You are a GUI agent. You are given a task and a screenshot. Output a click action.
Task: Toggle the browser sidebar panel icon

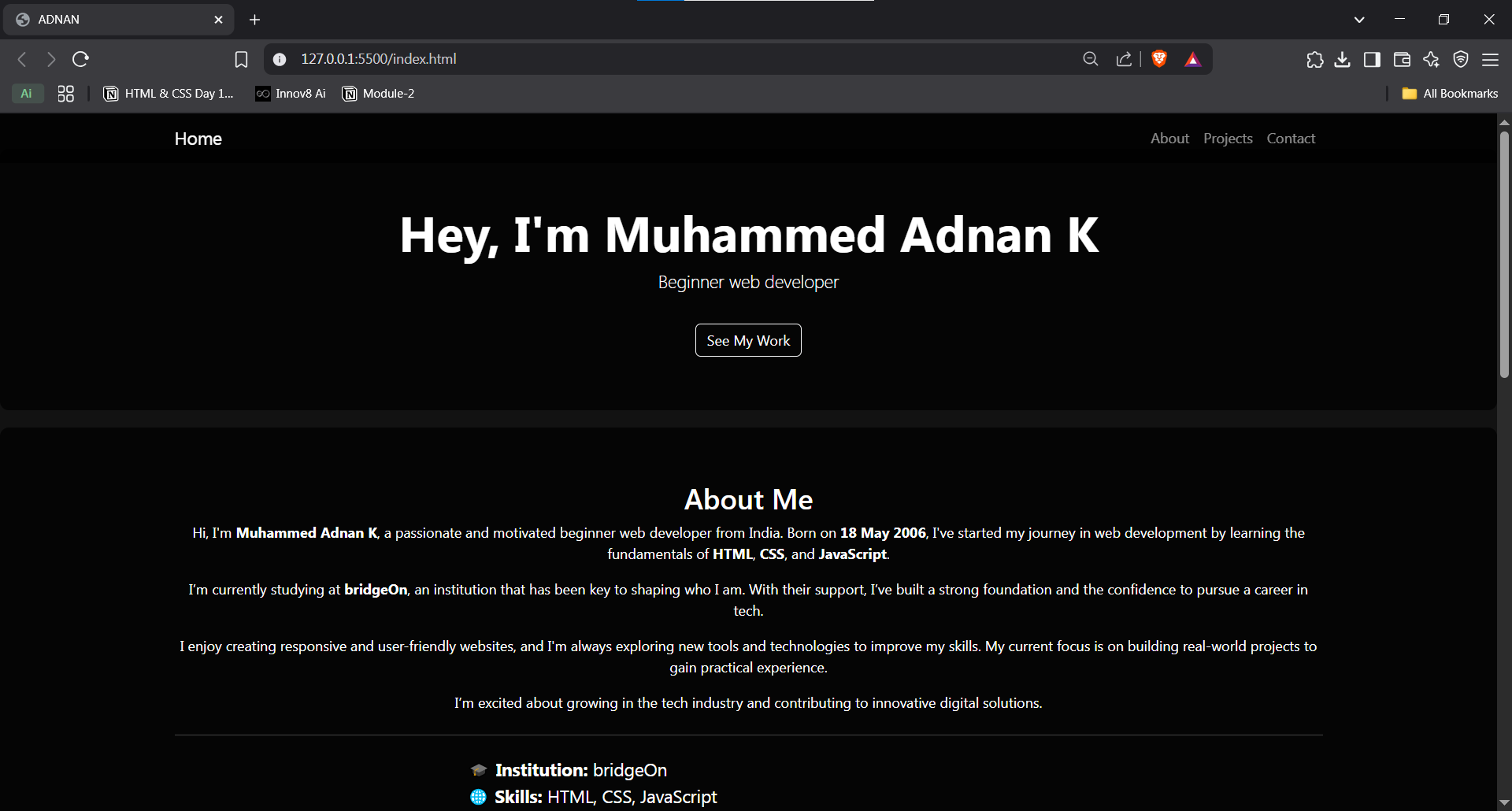pyautogui.click(x=1372, y=59)
